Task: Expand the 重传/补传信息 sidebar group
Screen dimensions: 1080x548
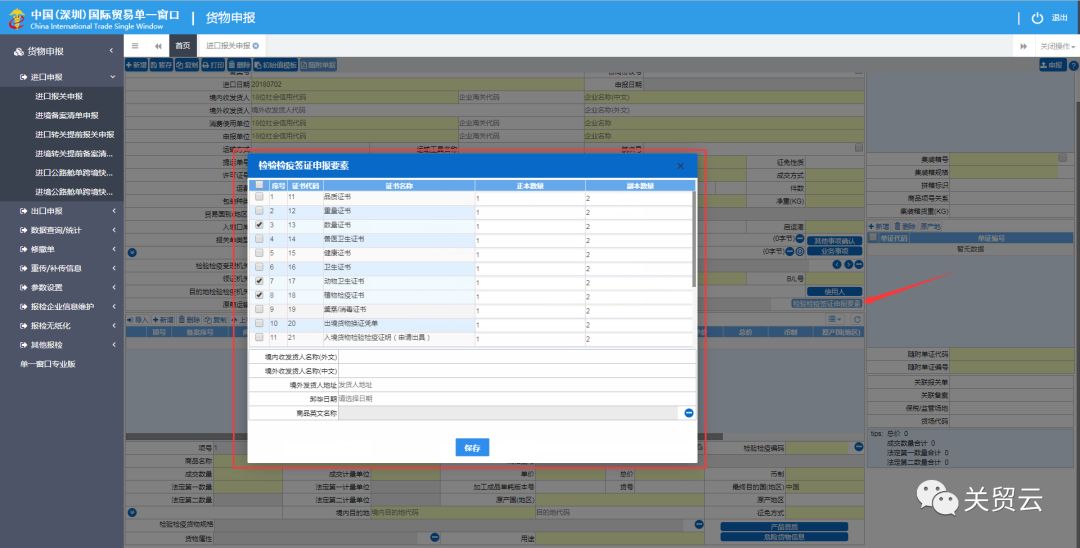Action: click(62, 268)
